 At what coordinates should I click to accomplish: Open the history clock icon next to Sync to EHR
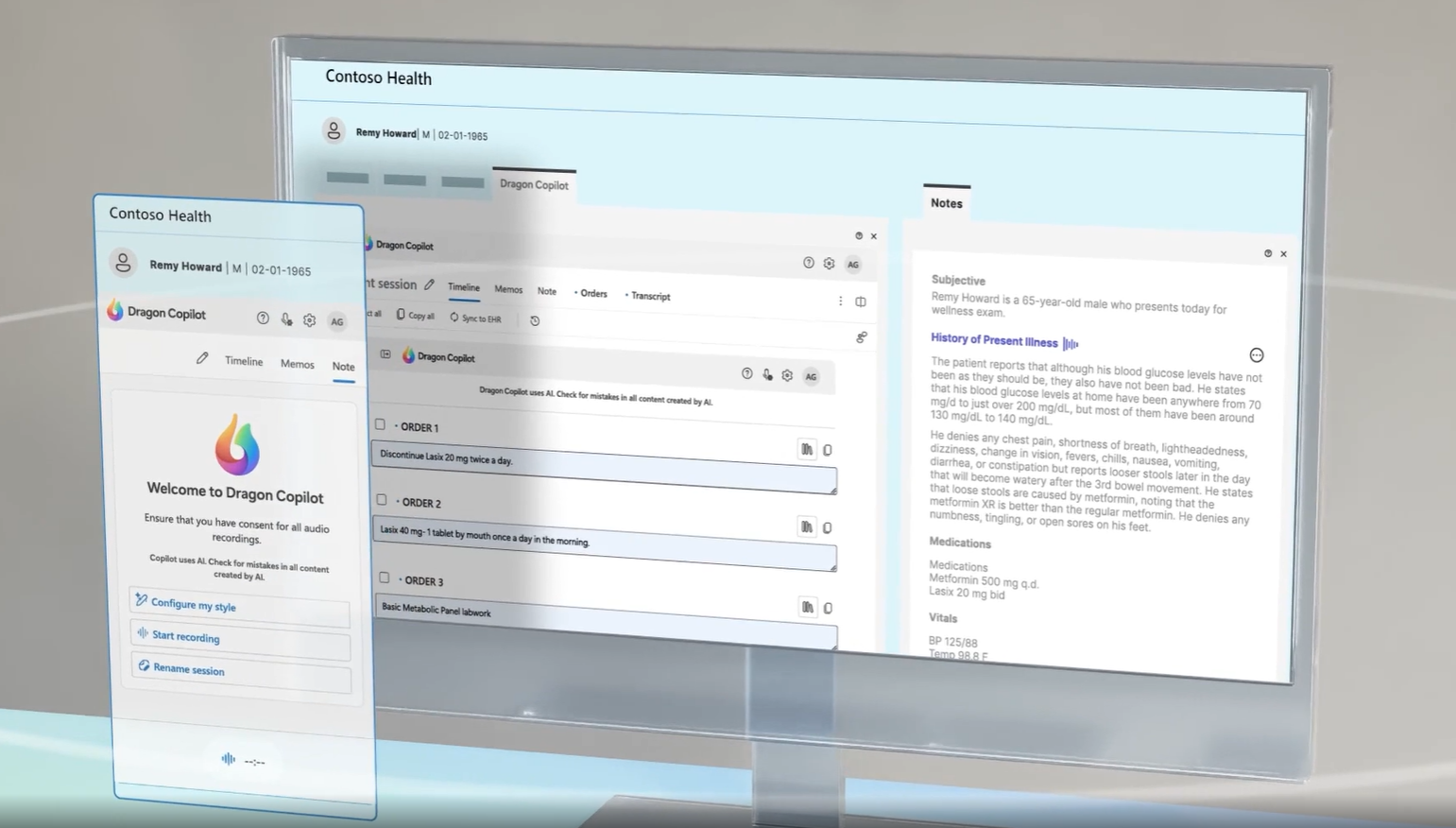point(535,320)
